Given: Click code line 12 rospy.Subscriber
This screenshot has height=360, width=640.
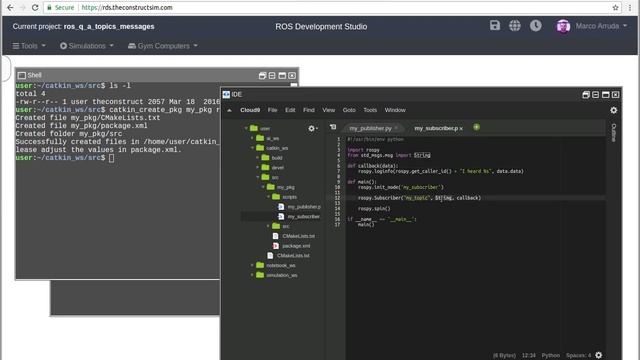Looking at the screenshot, I should click(420, 198).
